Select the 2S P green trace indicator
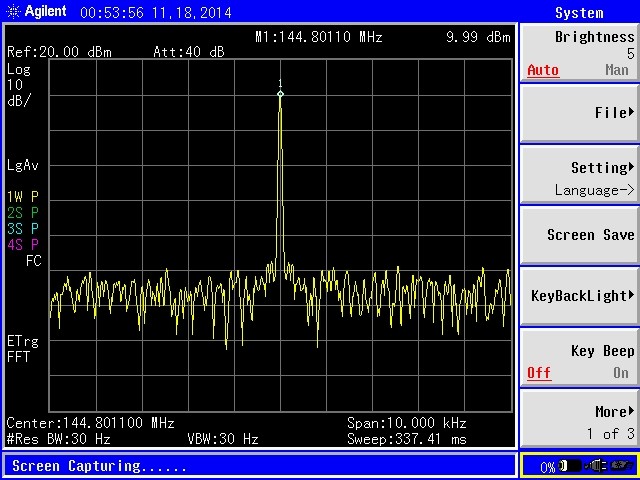This screenshot has width=640, height=480. pos(23,212)
